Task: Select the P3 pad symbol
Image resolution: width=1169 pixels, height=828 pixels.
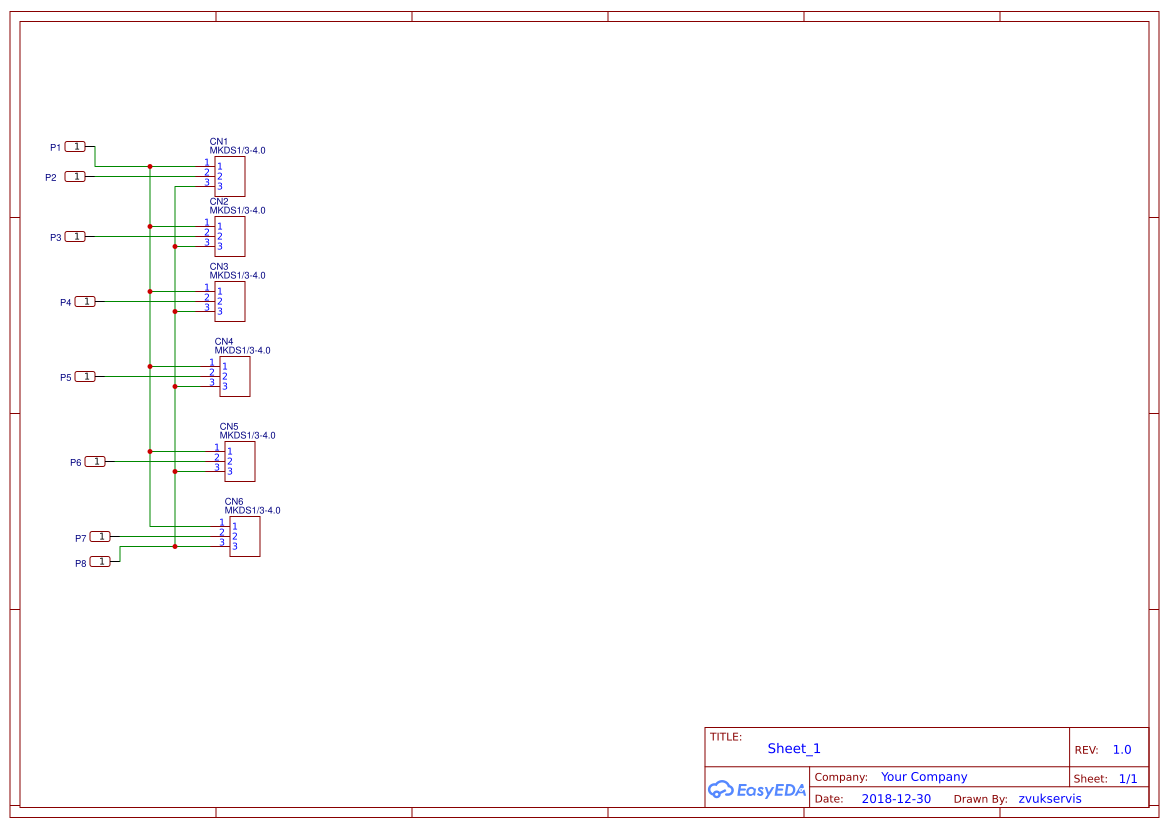Action: click(75, 236)
